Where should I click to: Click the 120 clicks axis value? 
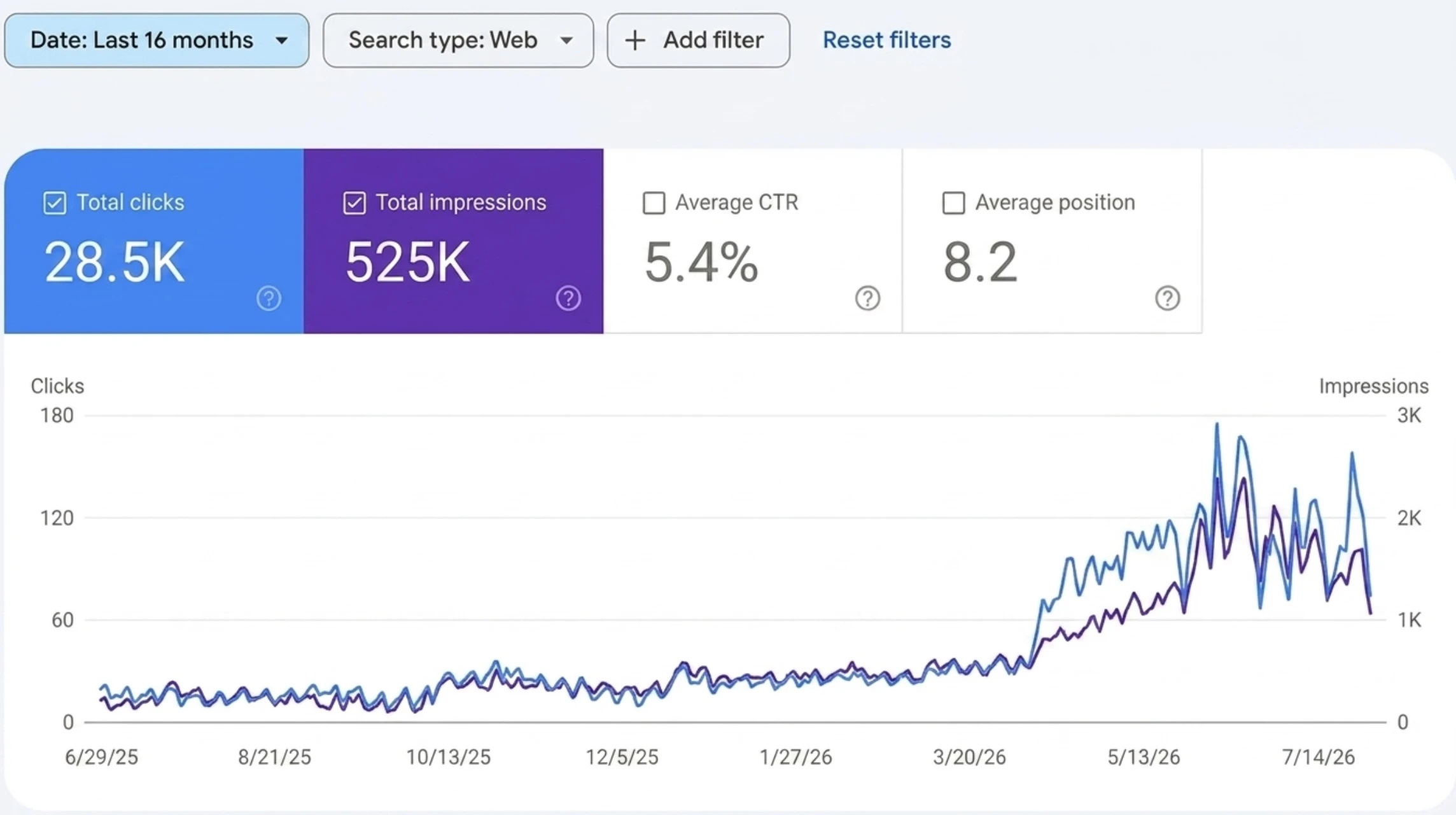click(57, 518)
